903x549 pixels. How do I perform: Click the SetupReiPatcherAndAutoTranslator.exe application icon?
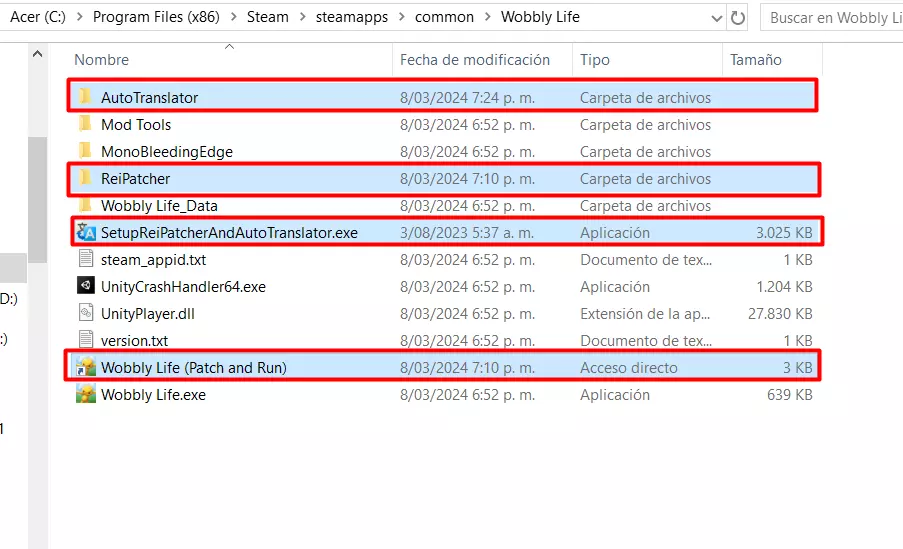click(x=86, y=232)
